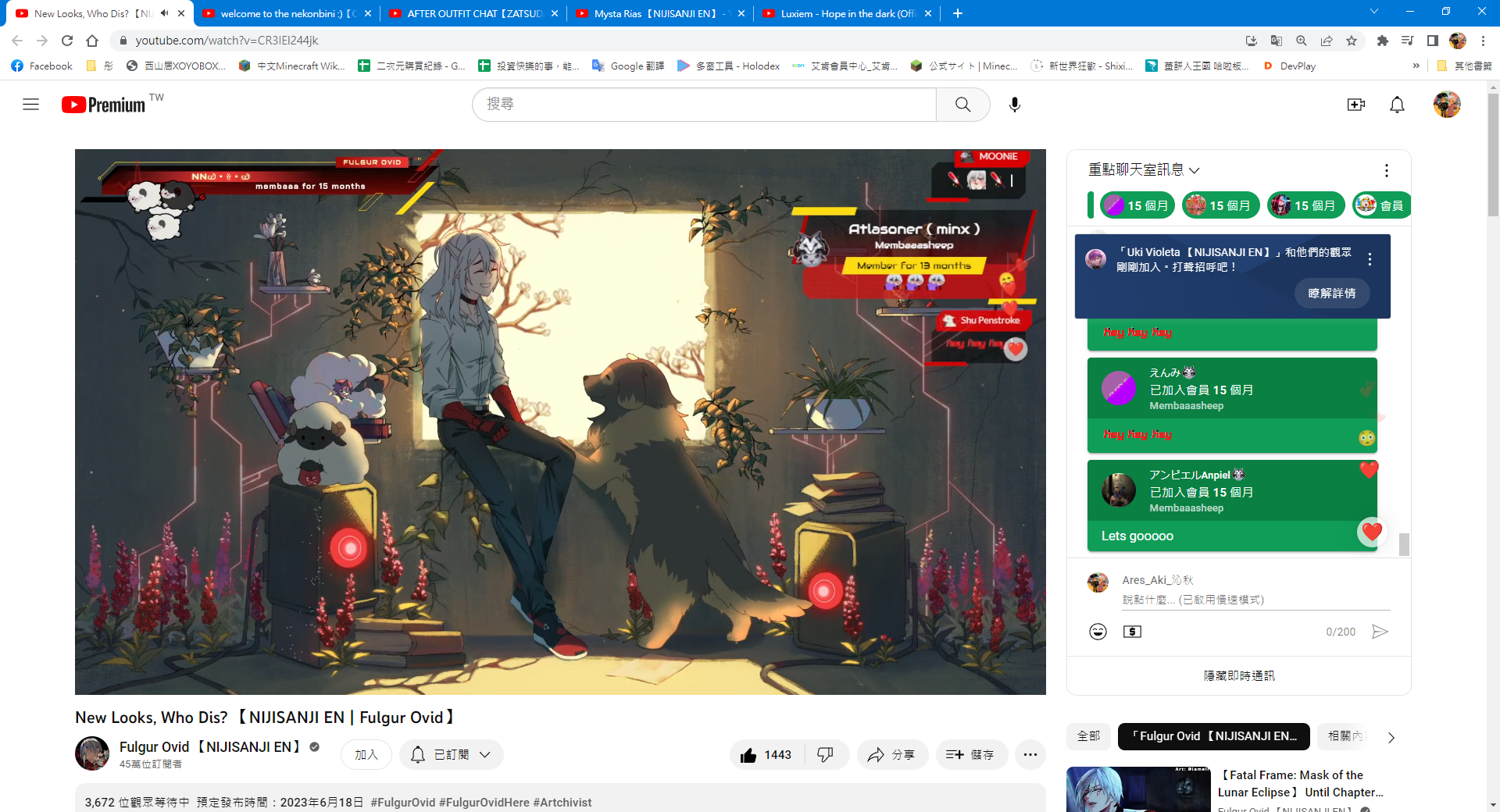Screen dimensions: 1500x812
Task: Open the Google 翻譯 bookmark
Action: pyautogui.click(x=628, y=66)
